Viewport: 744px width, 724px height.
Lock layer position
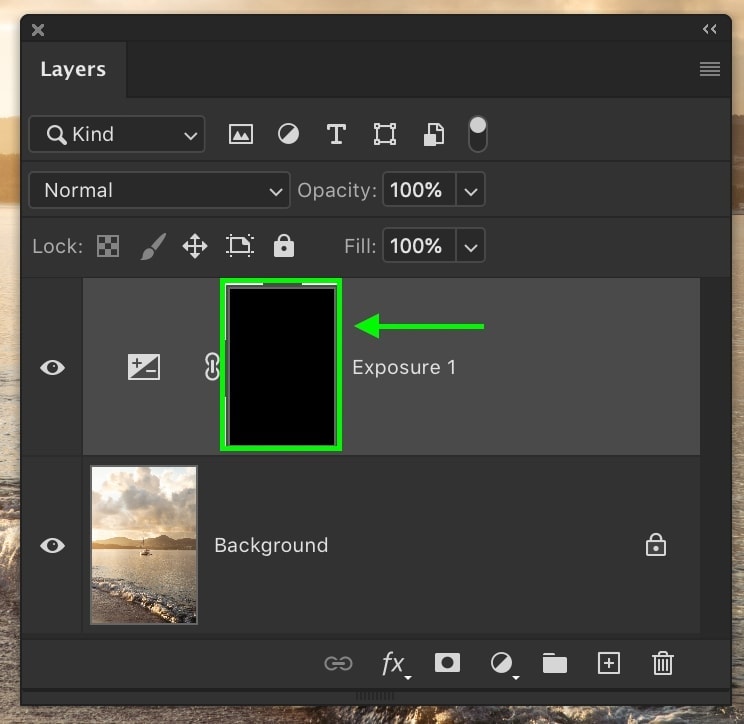[x=195, y=246]
